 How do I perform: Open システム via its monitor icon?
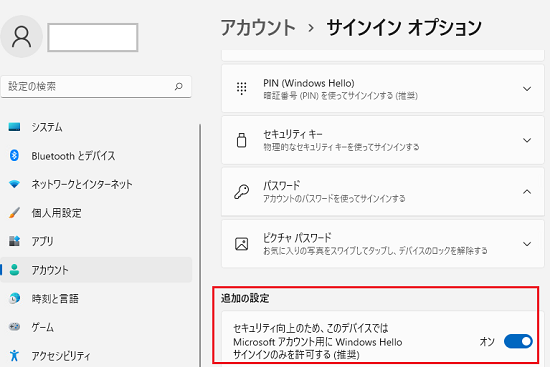pos(14,127)
